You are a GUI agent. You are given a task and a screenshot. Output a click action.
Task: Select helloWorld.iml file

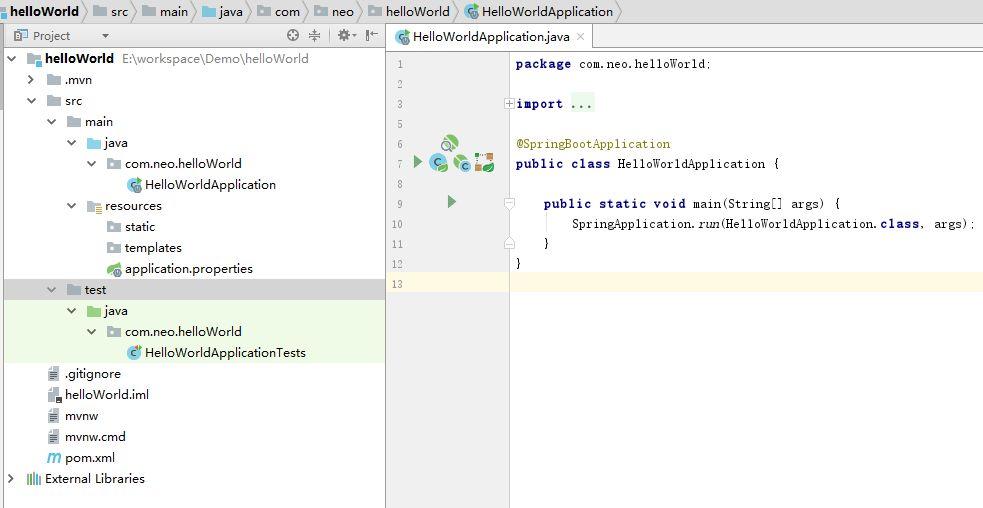(107, 394)
